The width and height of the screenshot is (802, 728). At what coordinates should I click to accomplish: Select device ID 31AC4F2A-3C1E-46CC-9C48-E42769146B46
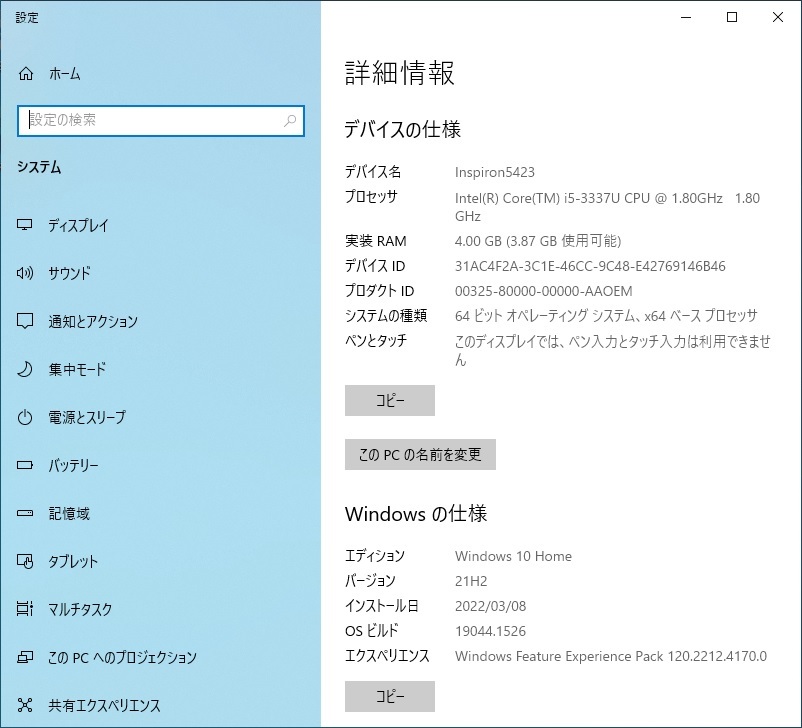[590, 266]
